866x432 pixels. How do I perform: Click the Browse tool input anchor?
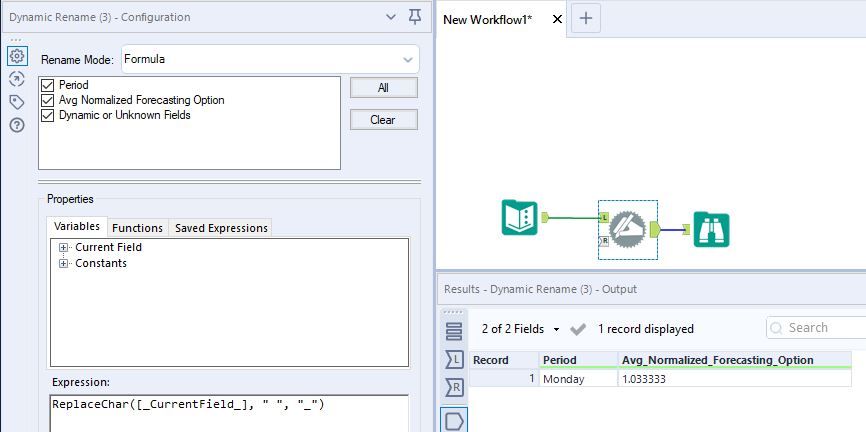[687, 229]
